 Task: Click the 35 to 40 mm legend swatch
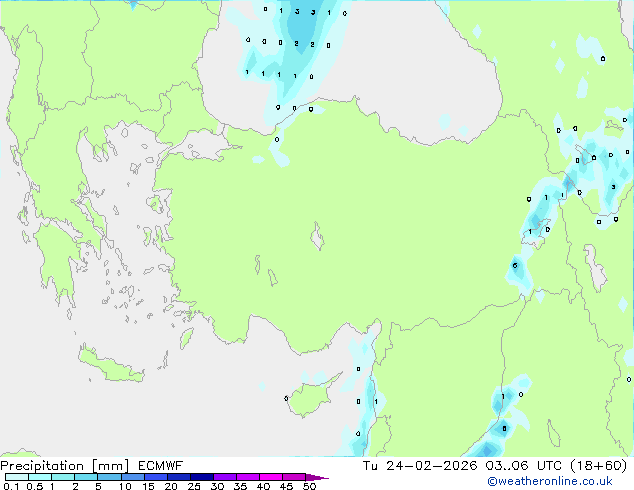(x=247, y=477)
